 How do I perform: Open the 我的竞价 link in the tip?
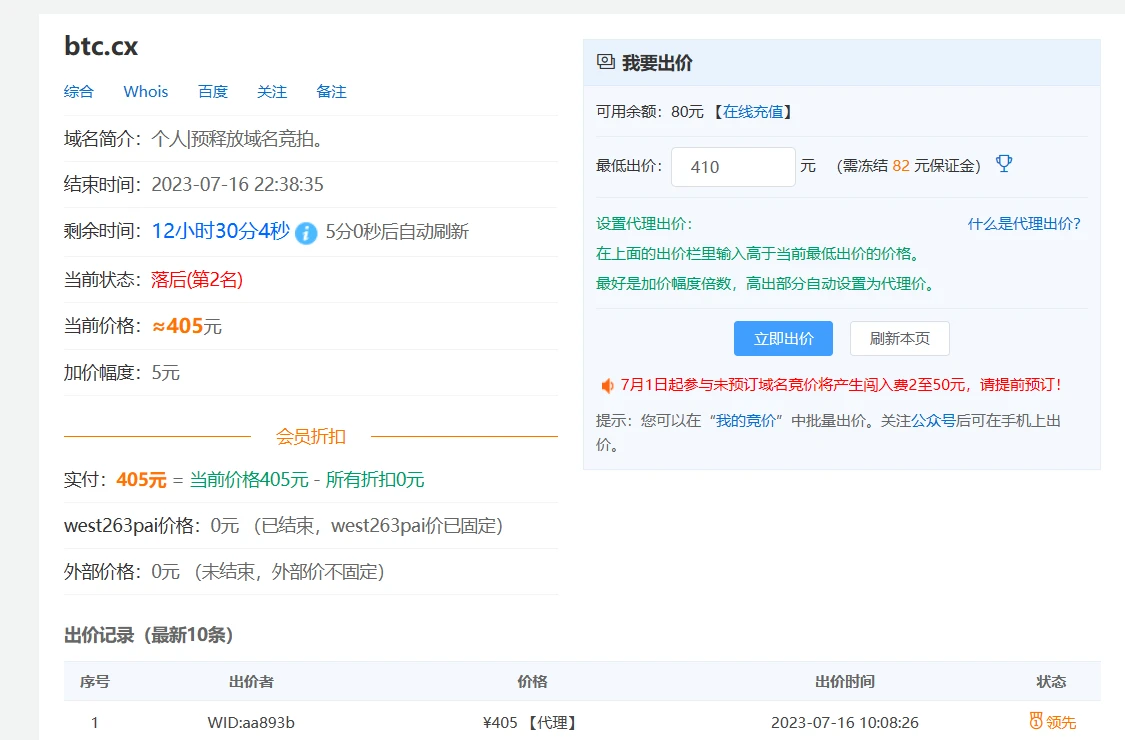746,421
